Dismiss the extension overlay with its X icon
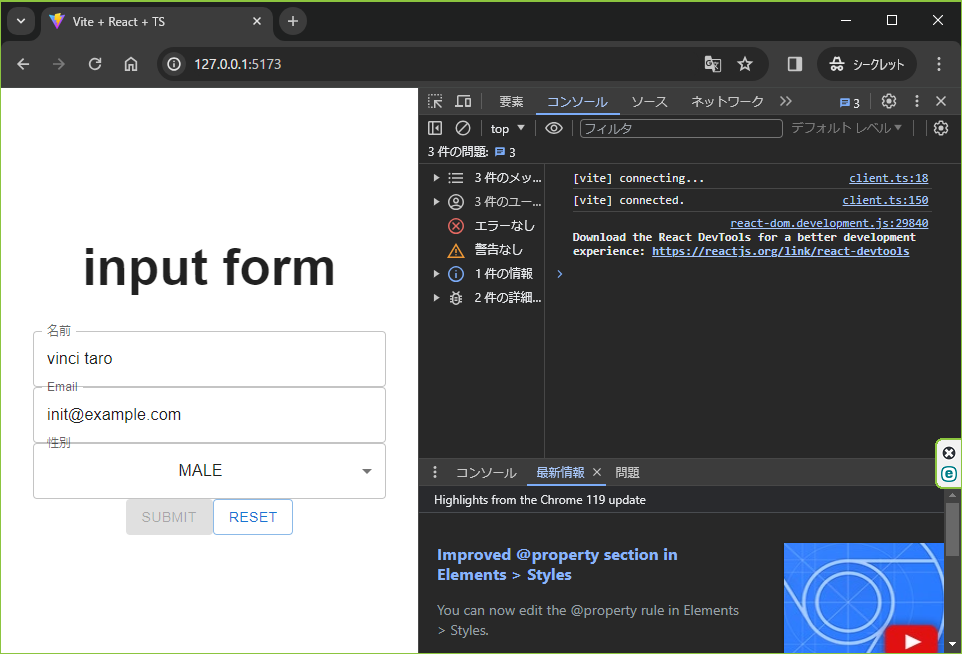This screenshot has width=962, height=654. 949,453
